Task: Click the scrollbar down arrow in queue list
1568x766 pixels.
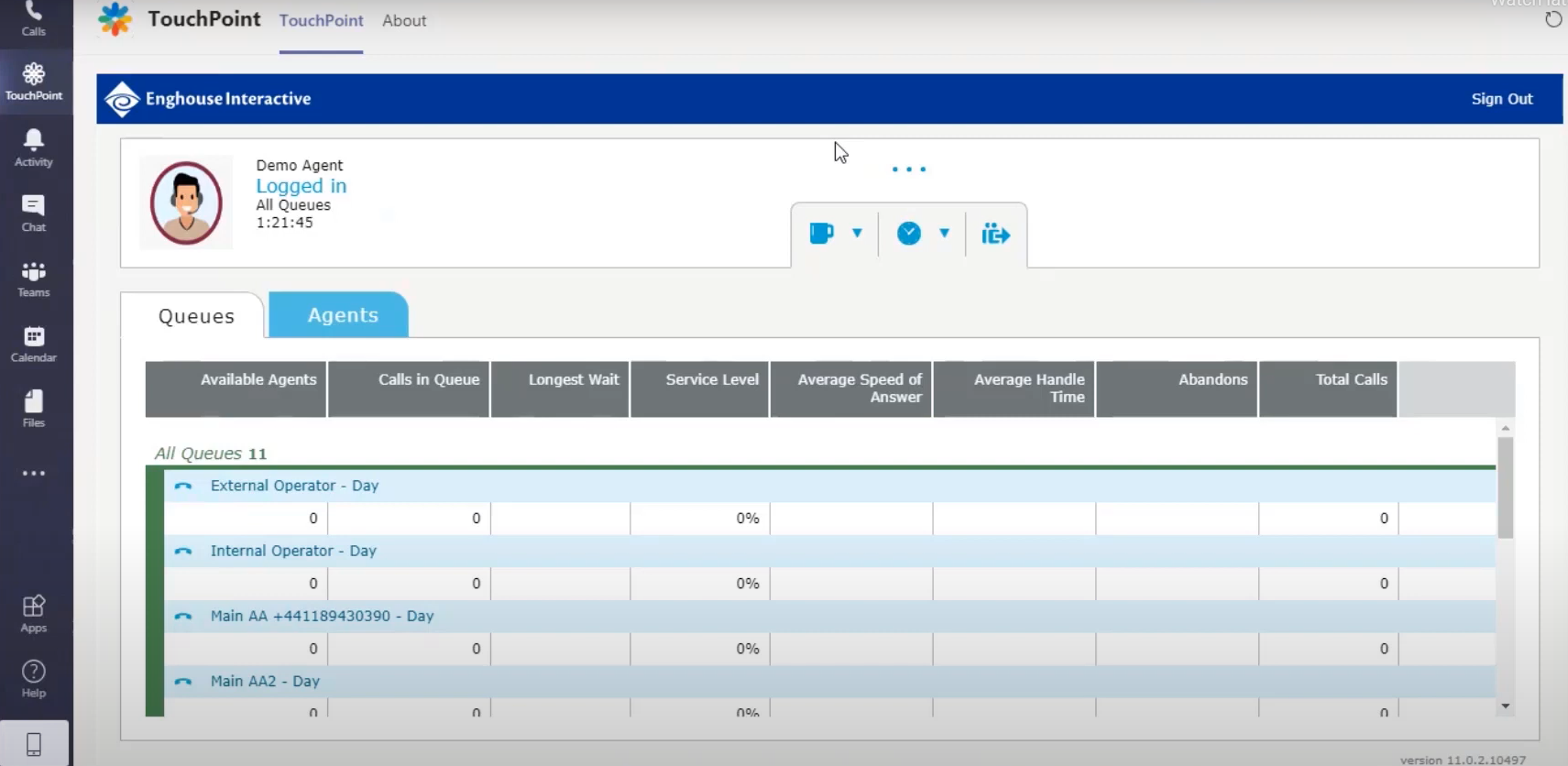Action: click(x=1505, y=706)
